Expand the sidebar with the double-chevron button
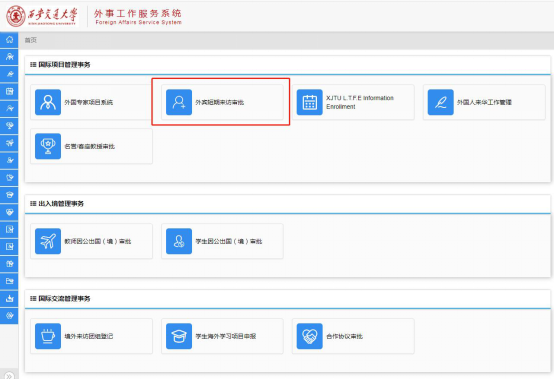Viewport: 554px width, 380px height. 9,376
